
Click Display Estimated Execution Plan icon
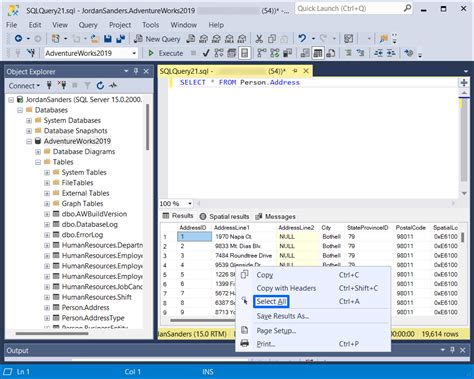(x=219, y=53)
